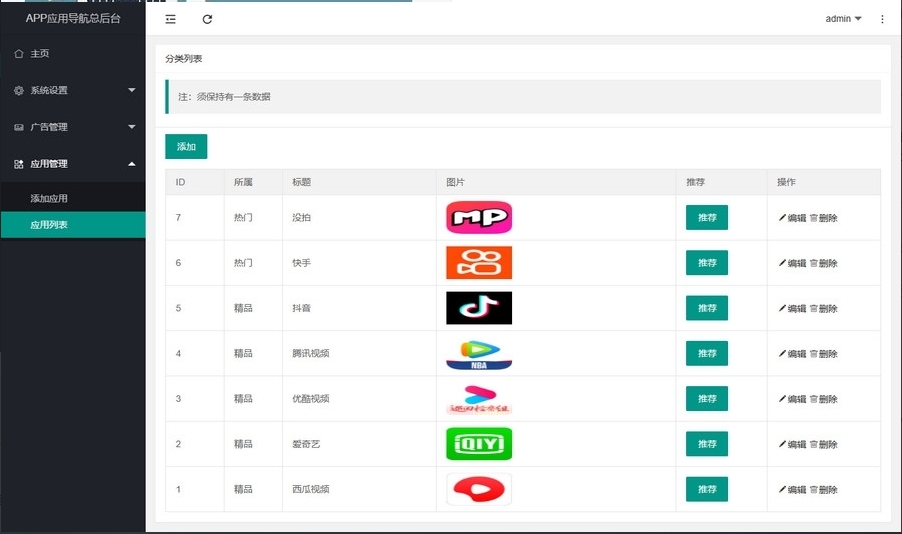Click the gear icon beside 系统设置
The height and width of the screenshot is (534, 902).
tap(18, 90)
